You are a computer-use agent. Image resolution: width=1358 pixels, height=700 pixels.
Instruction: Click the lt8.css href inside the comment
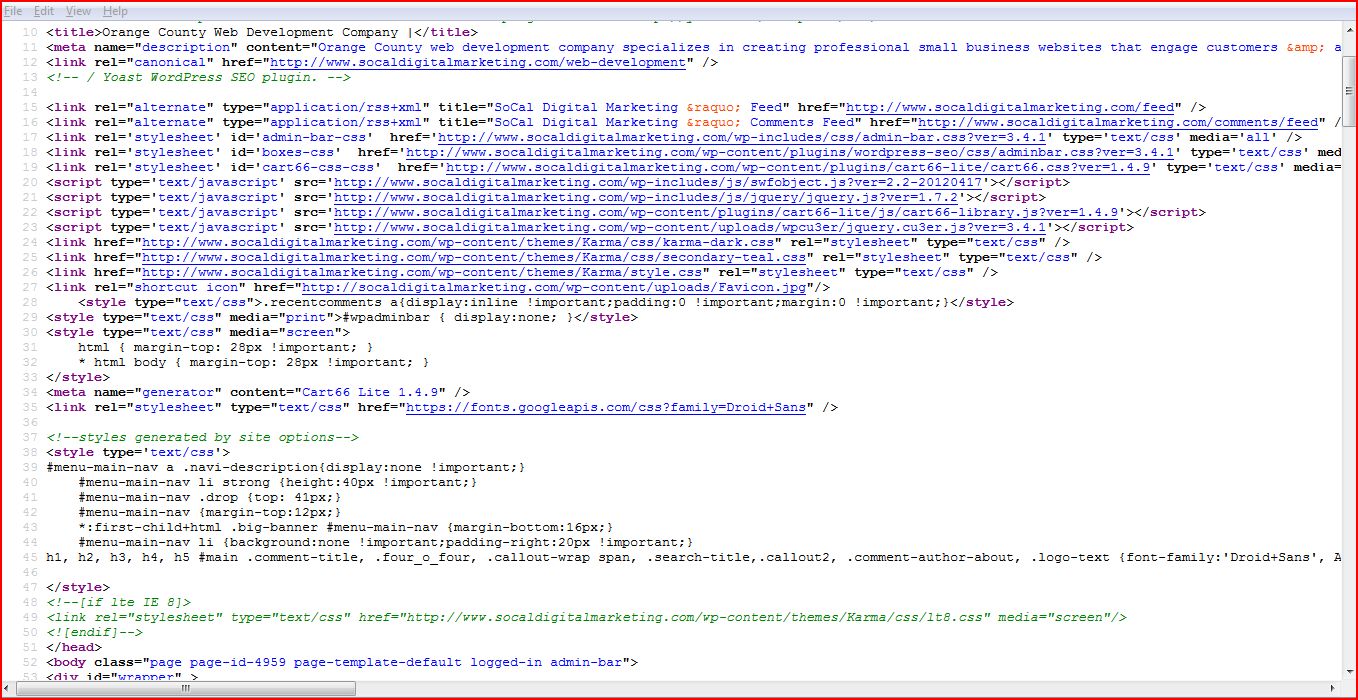click(x=694, y=617)
